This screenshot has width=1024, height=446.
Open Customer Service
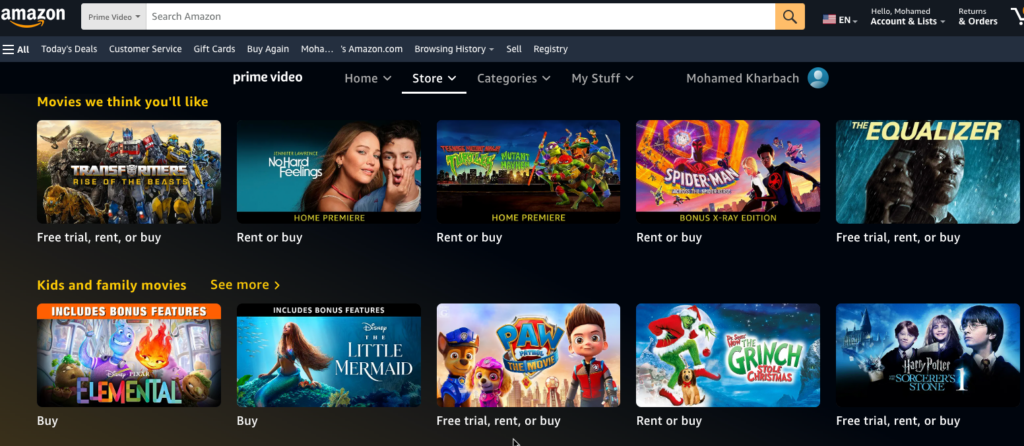point(145,49)
